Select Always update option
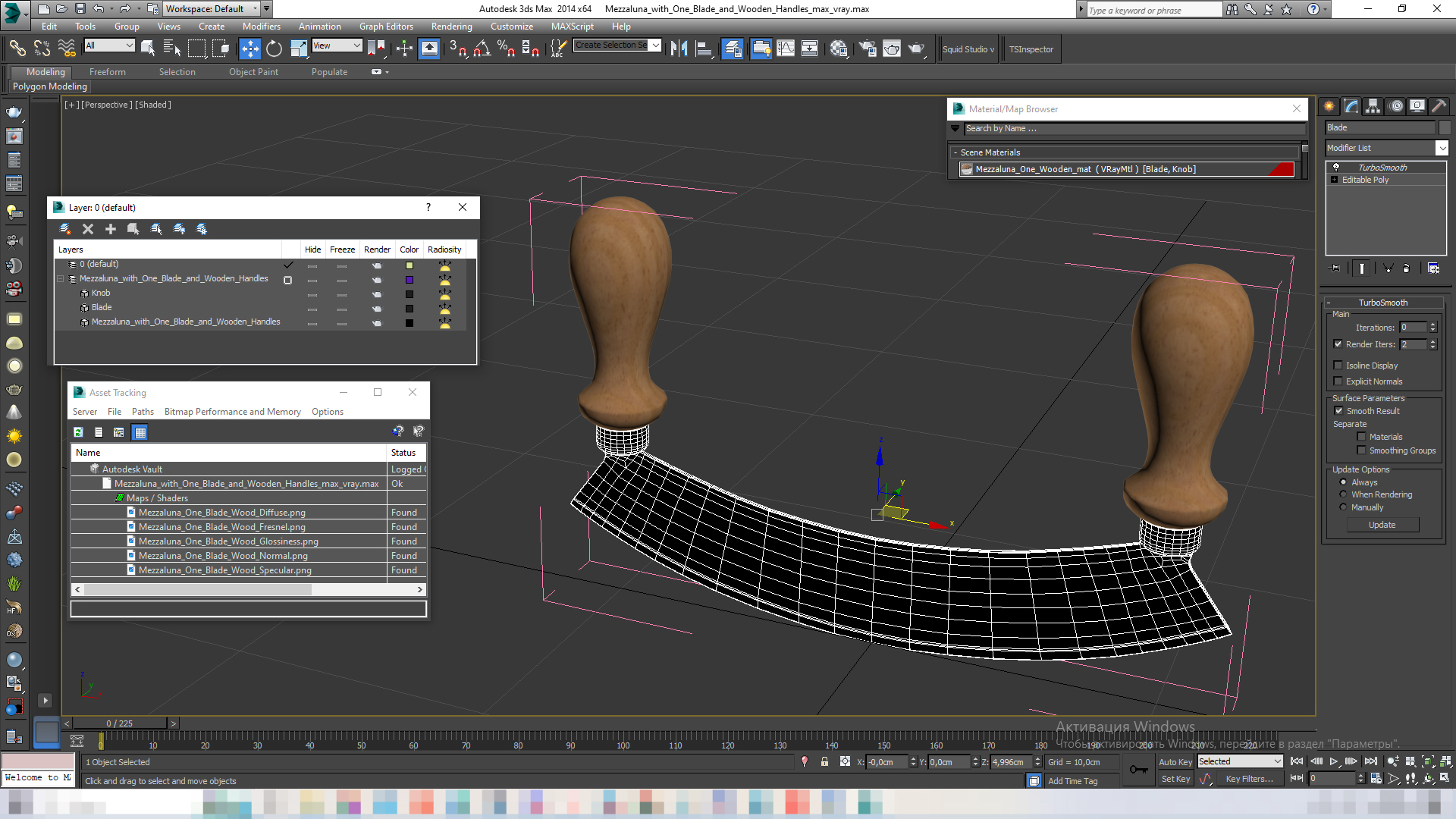Screen dimensions: 1456x819 tap(1343, 482)
